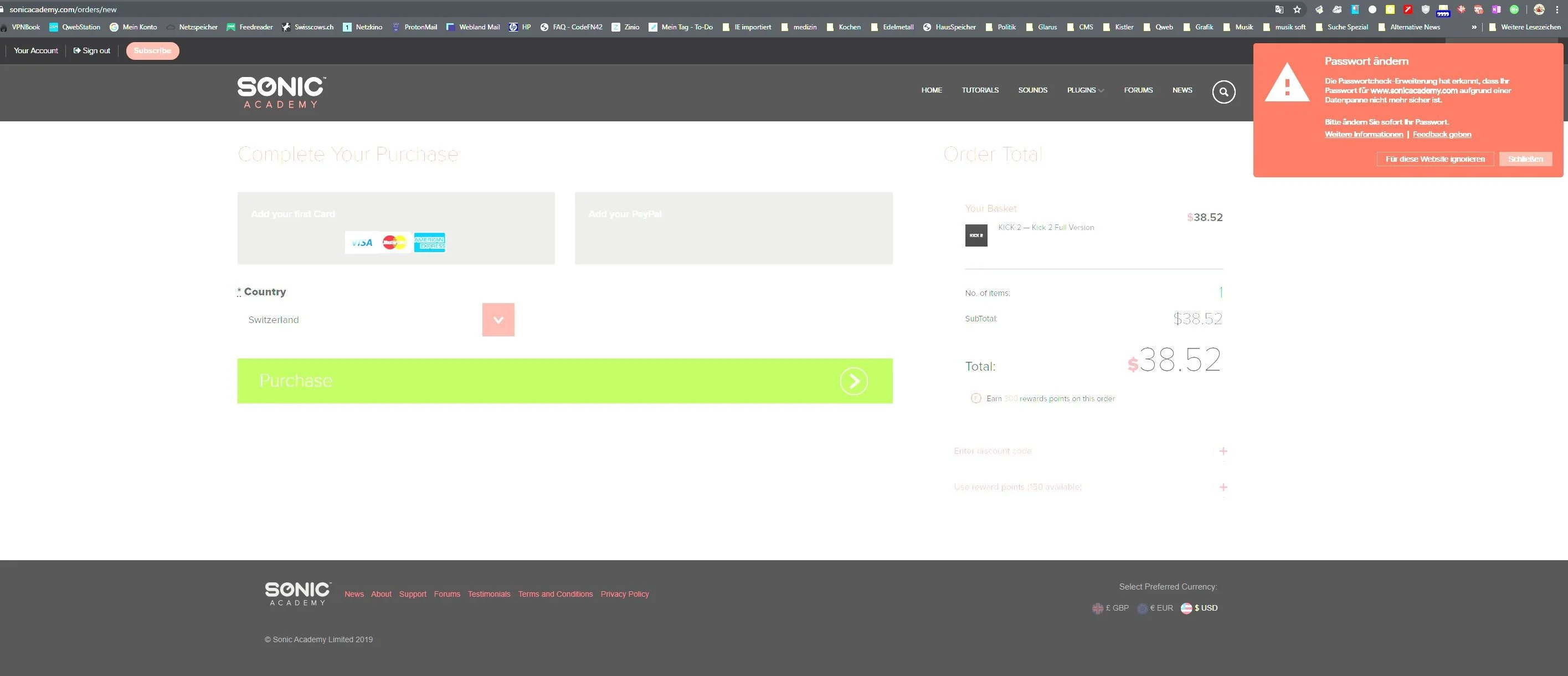
Task: Expand the Plugins navigation menu
Action: (x=1086, y=90)
